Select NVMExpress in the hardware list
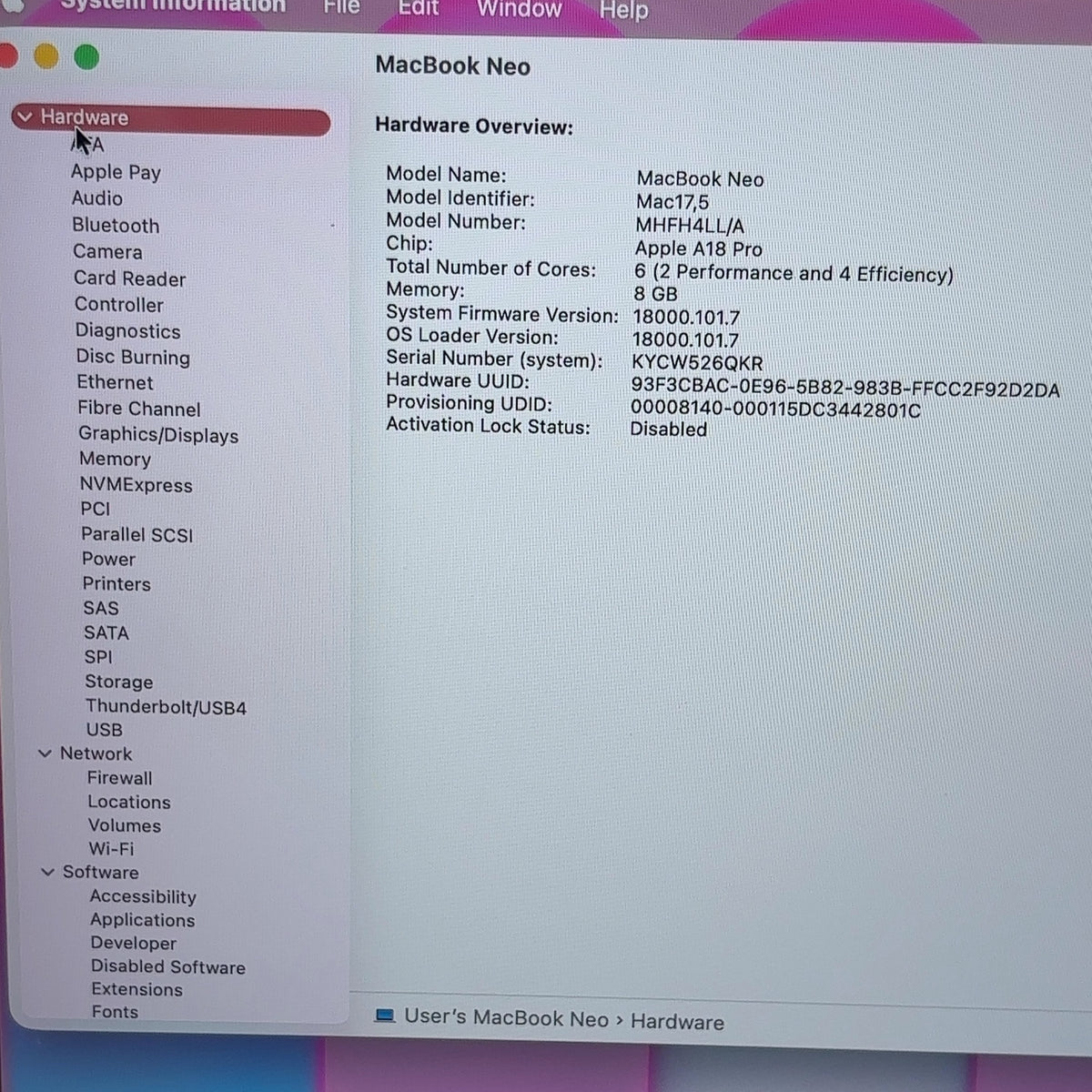 136,485
